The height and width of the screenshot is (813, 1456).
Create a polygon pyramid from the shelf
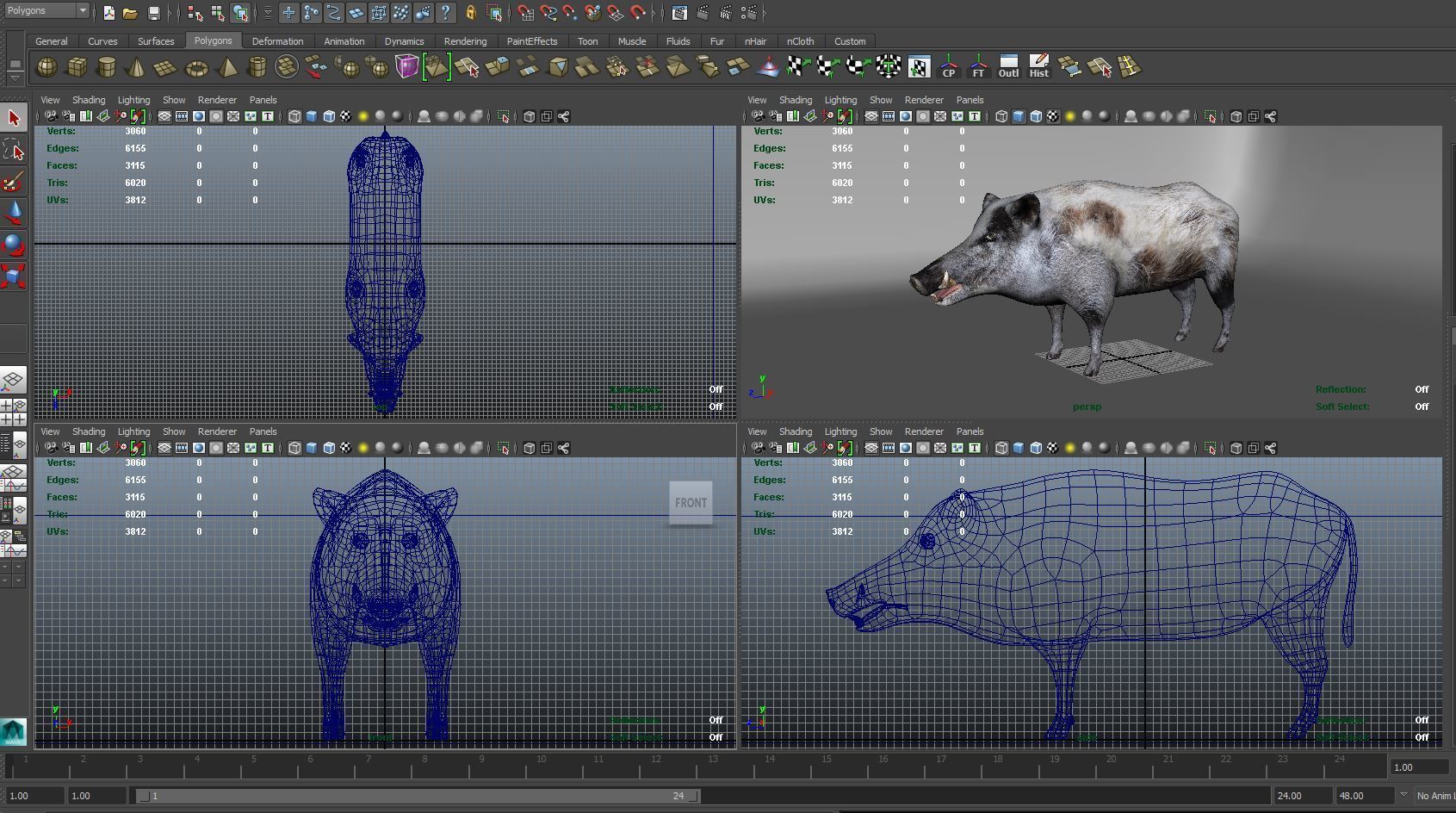[227, 67]
